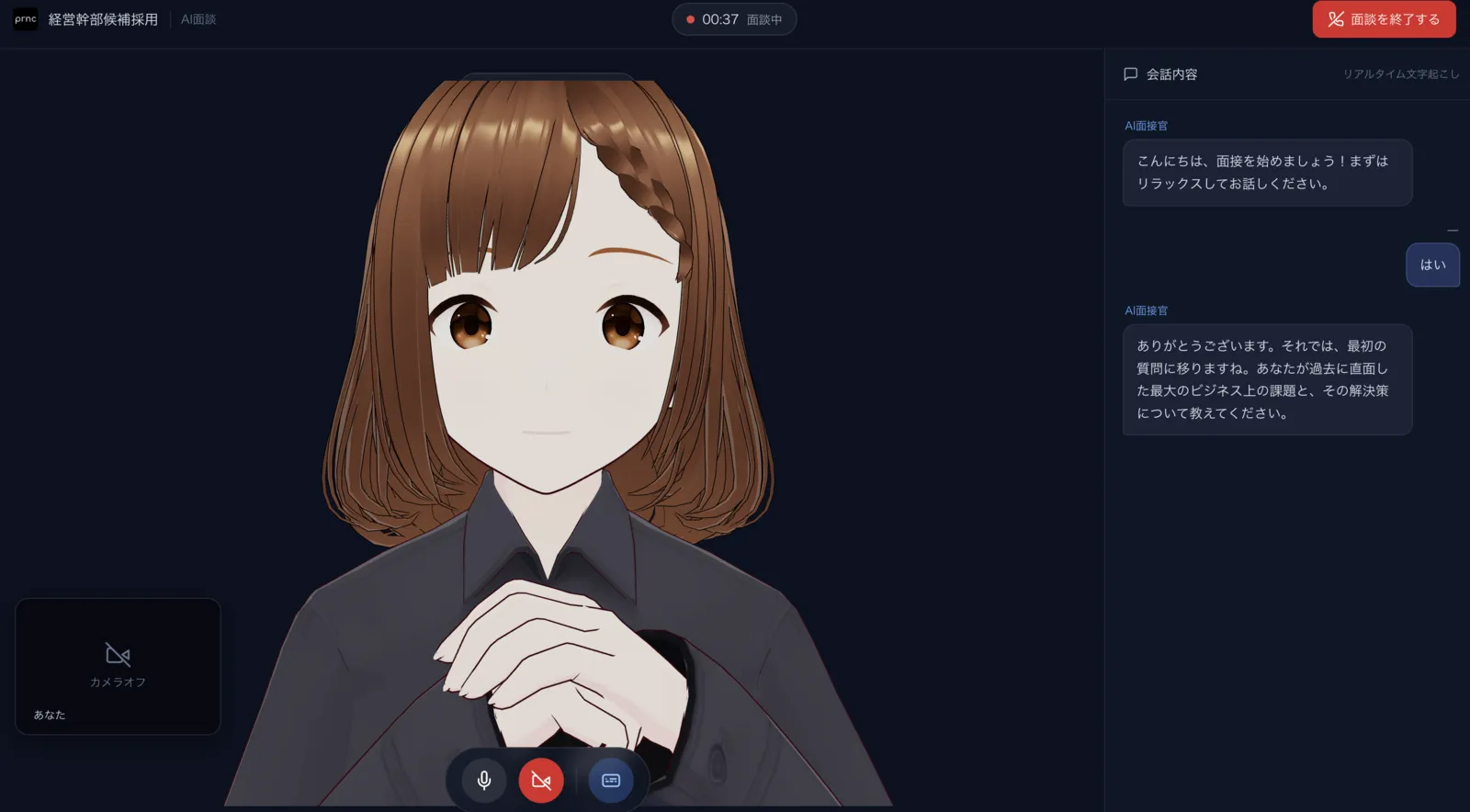Image resolution: width=1470 pixels, height=812 pixels.
Task: Click the 00:37 recording timer
Action: pos(720,19)
